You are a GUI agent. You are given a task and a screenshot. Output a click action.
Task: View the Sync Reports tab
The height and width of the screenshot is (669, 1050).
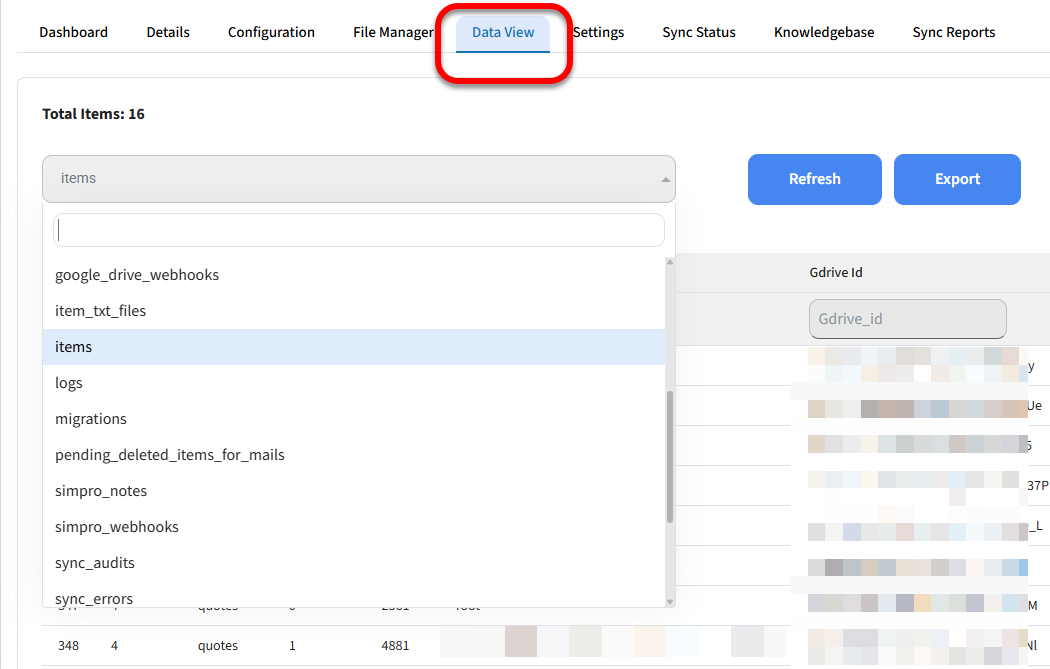tap(953, 32)
